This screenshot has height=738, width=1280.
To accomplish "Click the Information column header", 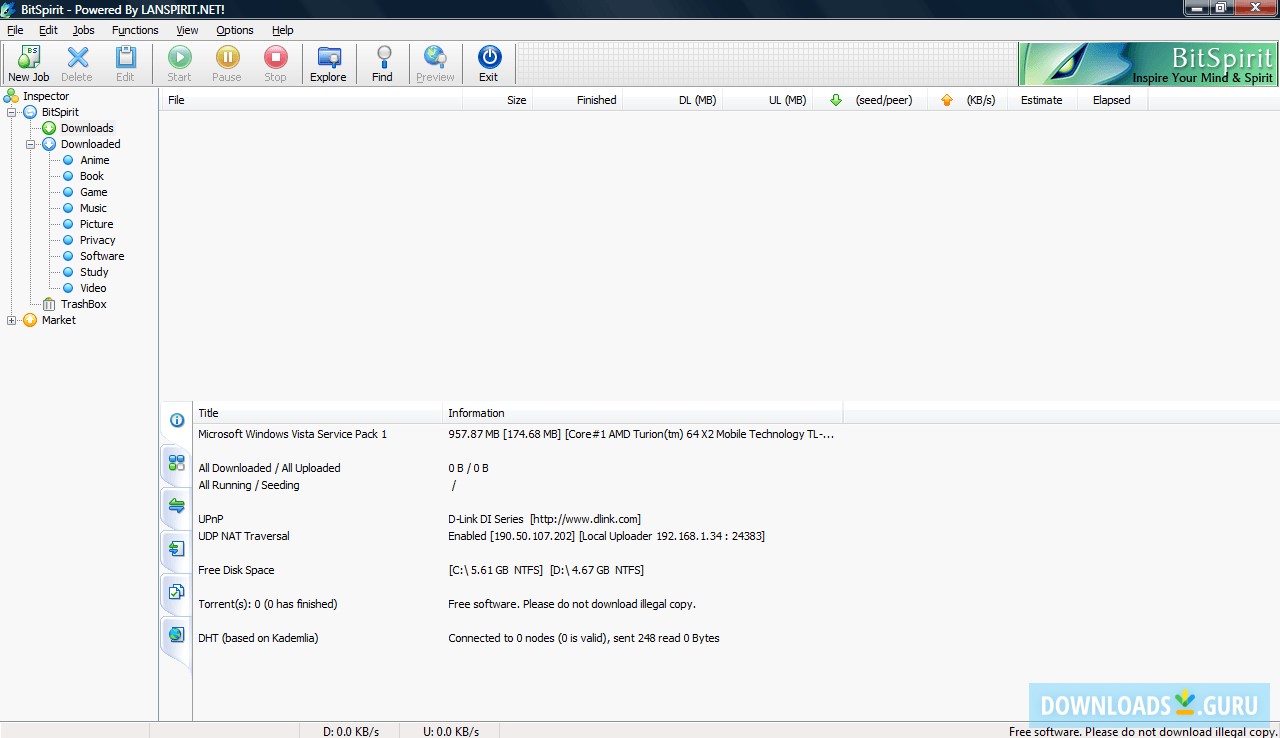I will pos(643,413).
